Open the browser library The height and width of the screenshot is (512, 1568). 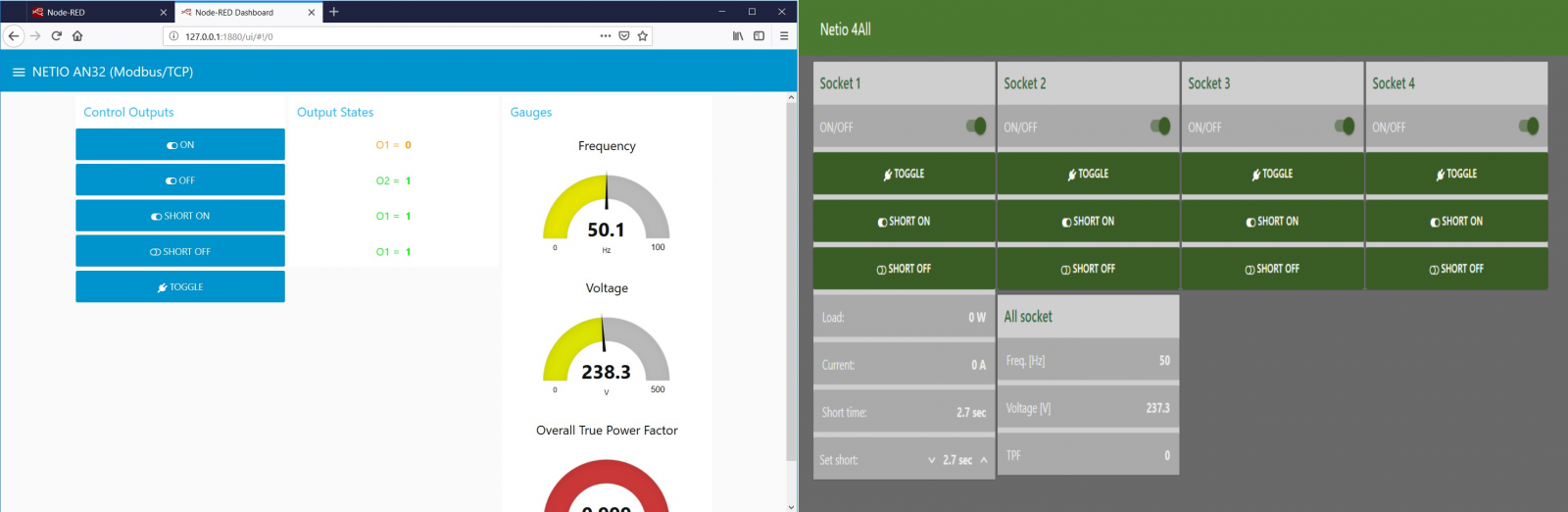click(738, 36)
